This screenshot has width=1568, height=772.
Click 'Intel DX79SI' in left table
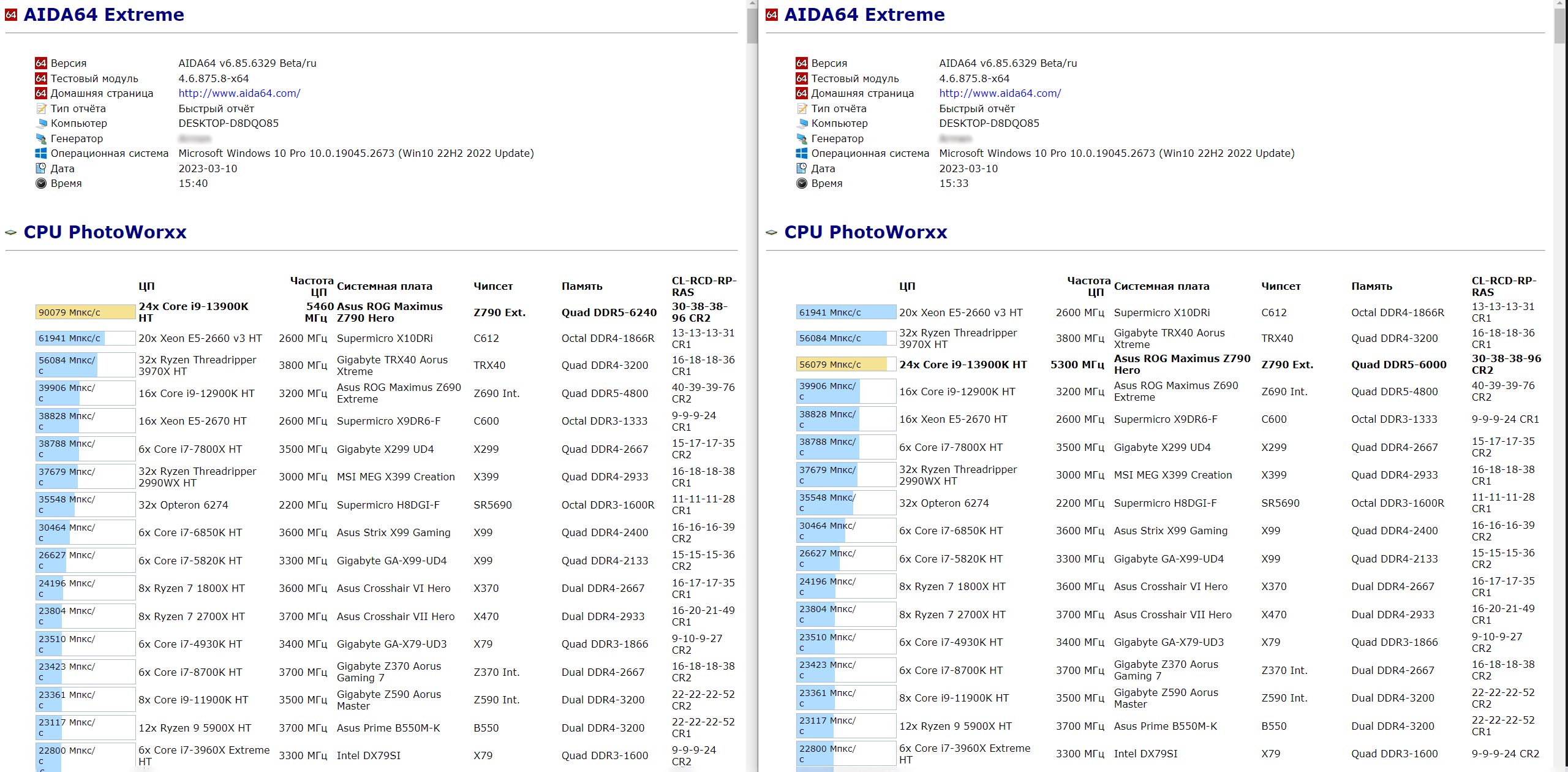pyautogui.click(x=369, y=755)
